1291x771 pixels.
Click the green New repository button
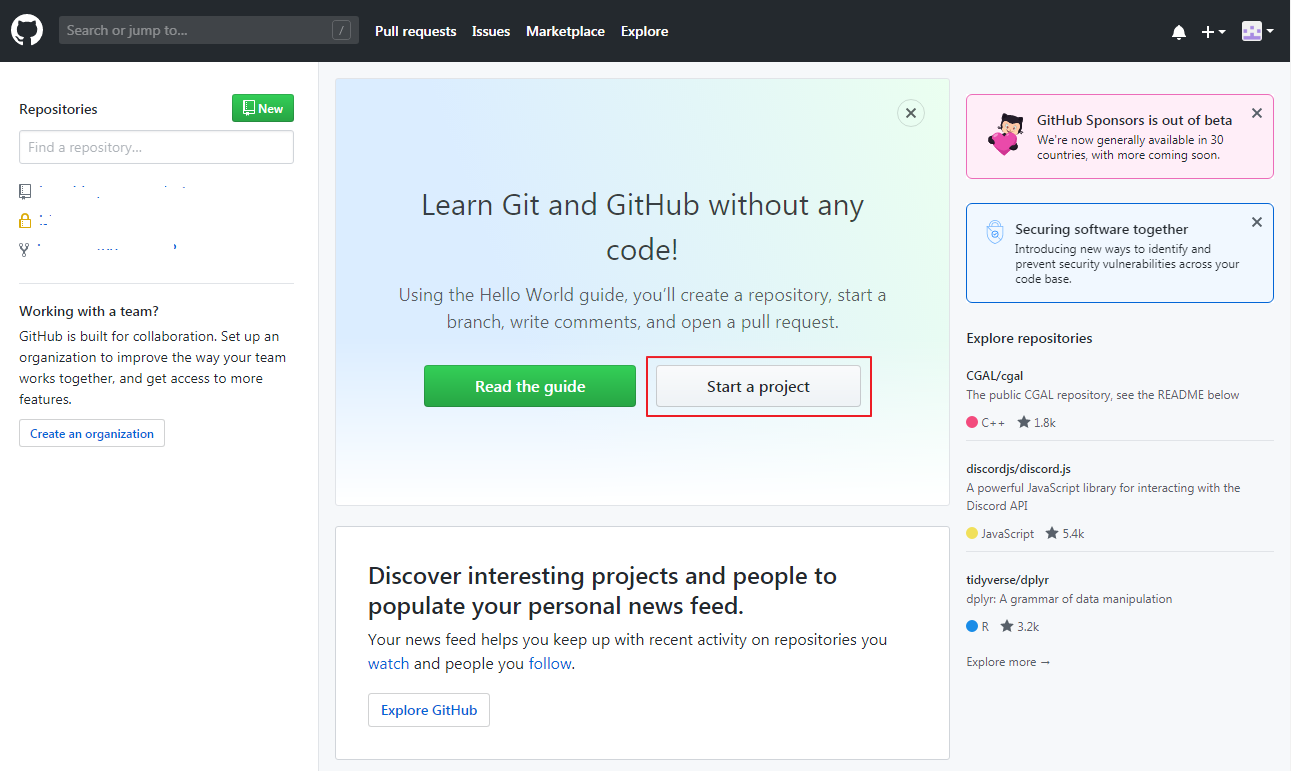tap(263, 108)
